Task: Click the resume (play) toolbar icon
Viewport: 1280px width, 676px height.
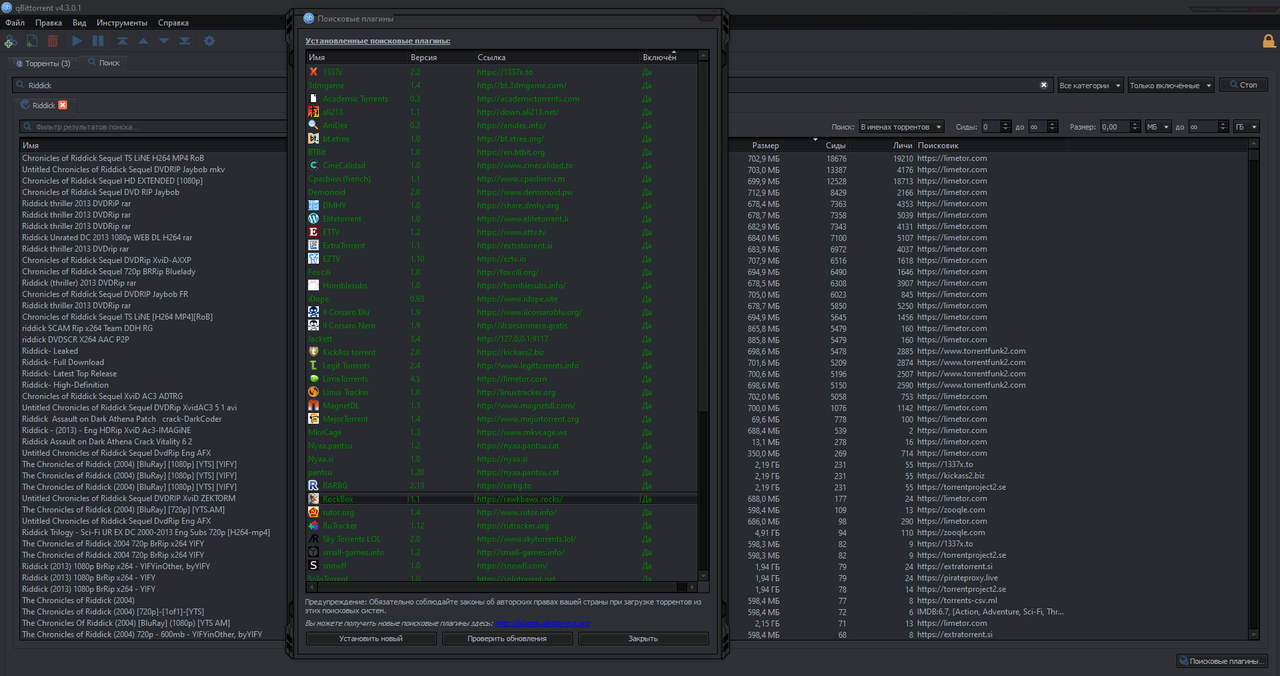Action: pos(77,41)
